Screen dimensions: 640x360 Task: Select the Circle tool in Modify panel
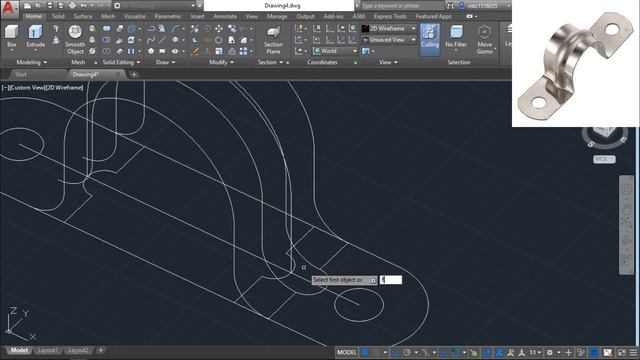point(219,40)
